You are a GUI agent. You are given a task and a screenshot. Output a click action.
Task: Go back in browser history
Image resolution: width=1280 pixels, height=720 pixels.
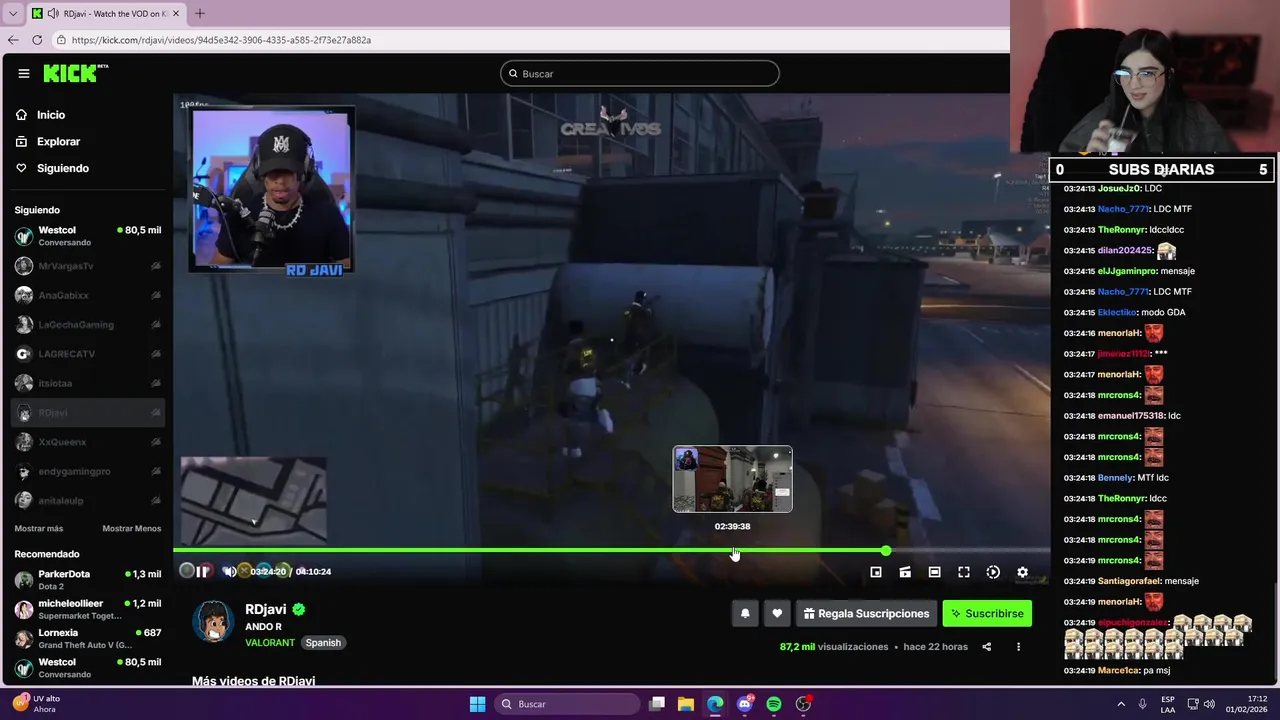[x=13, y=40]
